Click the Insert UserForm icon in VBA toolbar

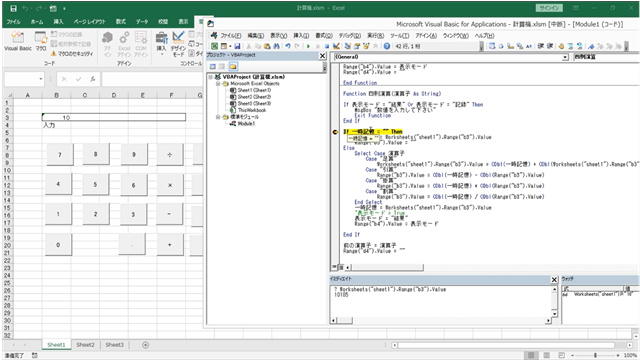224,46
